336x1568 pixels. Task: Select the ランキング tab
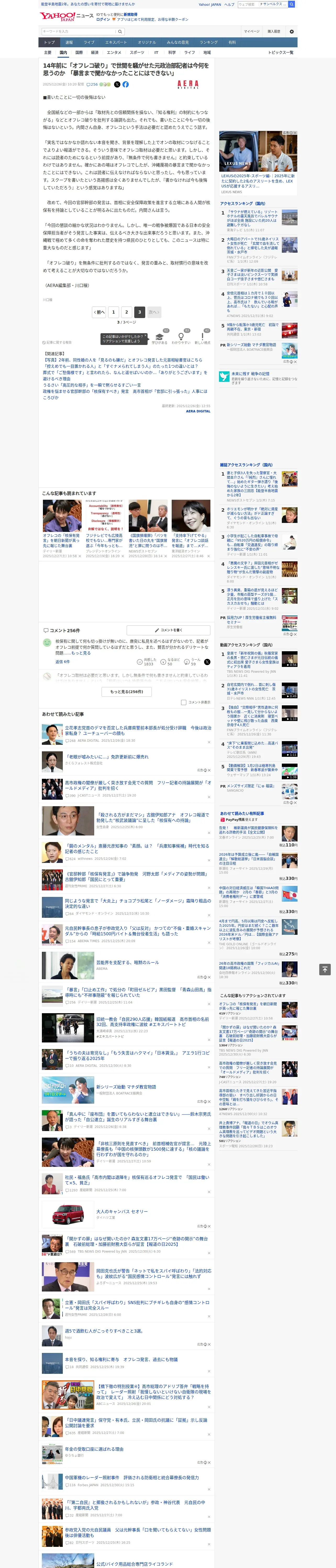pos(209,43)
